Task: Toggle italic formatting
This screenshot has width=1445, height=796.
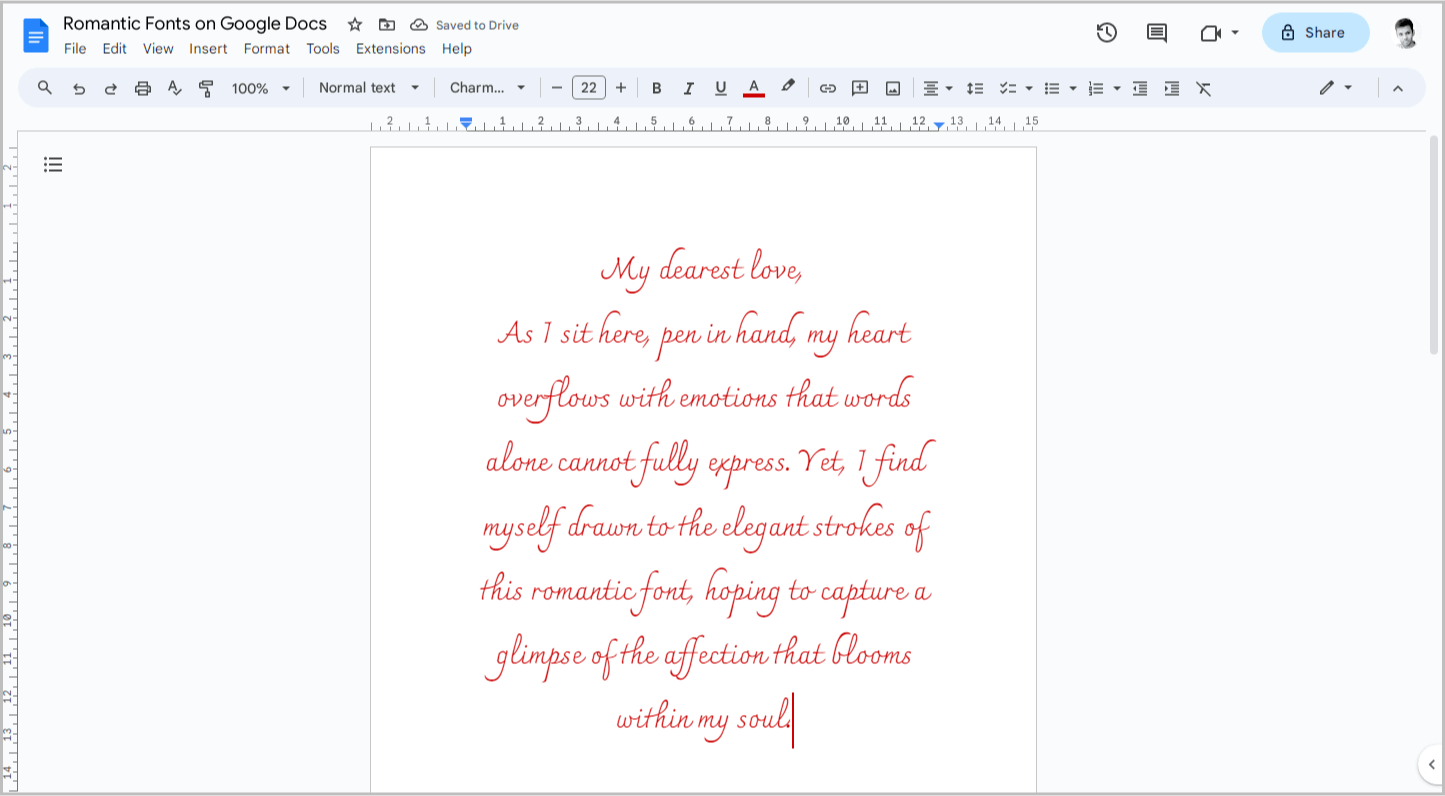Action: pyautogui.click(x=689, y=88)
